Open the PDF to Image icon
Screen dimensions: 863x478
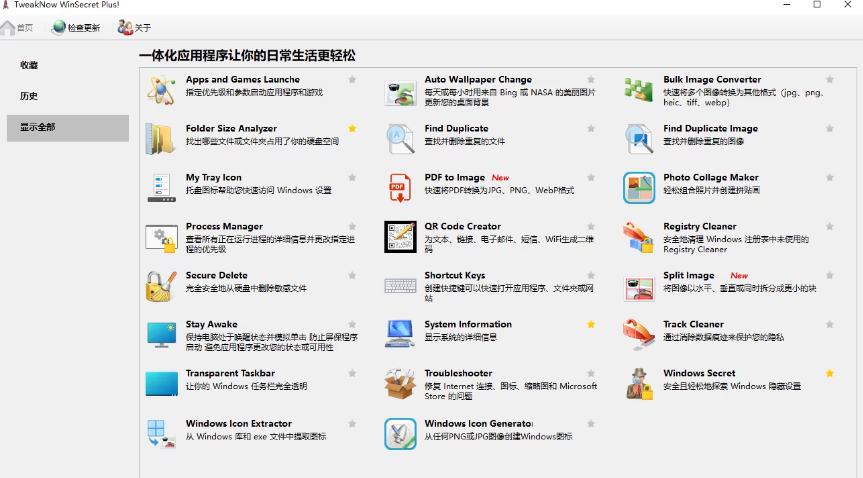[x=400, y=188]
